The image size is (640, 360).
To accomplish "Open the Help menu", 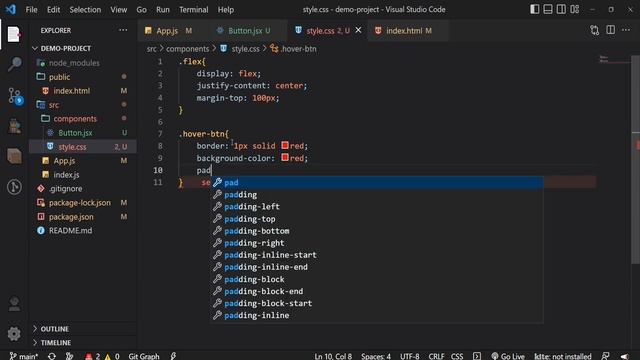I will 226,9.
